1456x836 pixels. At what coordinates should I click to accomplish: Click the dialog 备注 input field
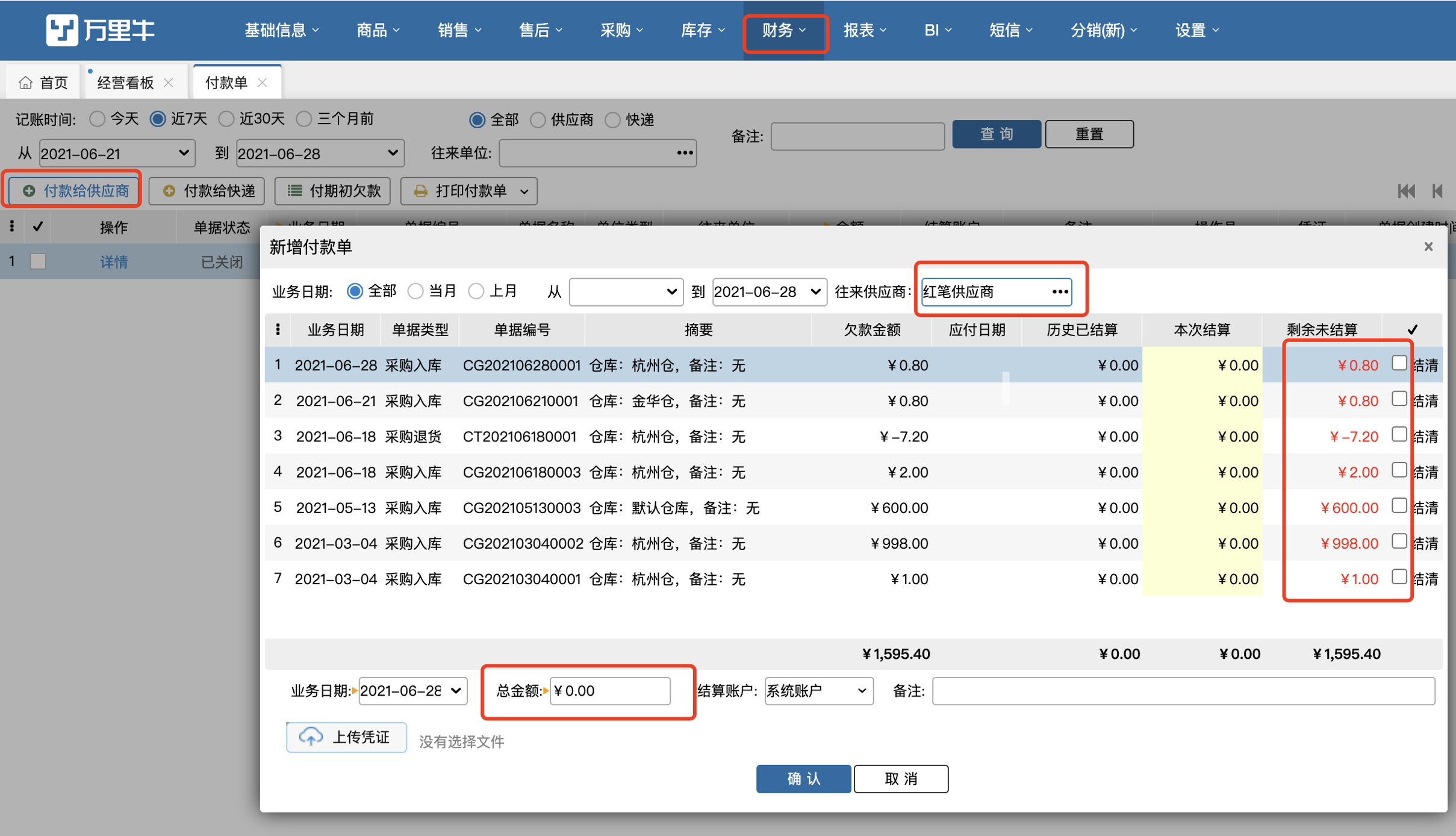pos(1183,691)
